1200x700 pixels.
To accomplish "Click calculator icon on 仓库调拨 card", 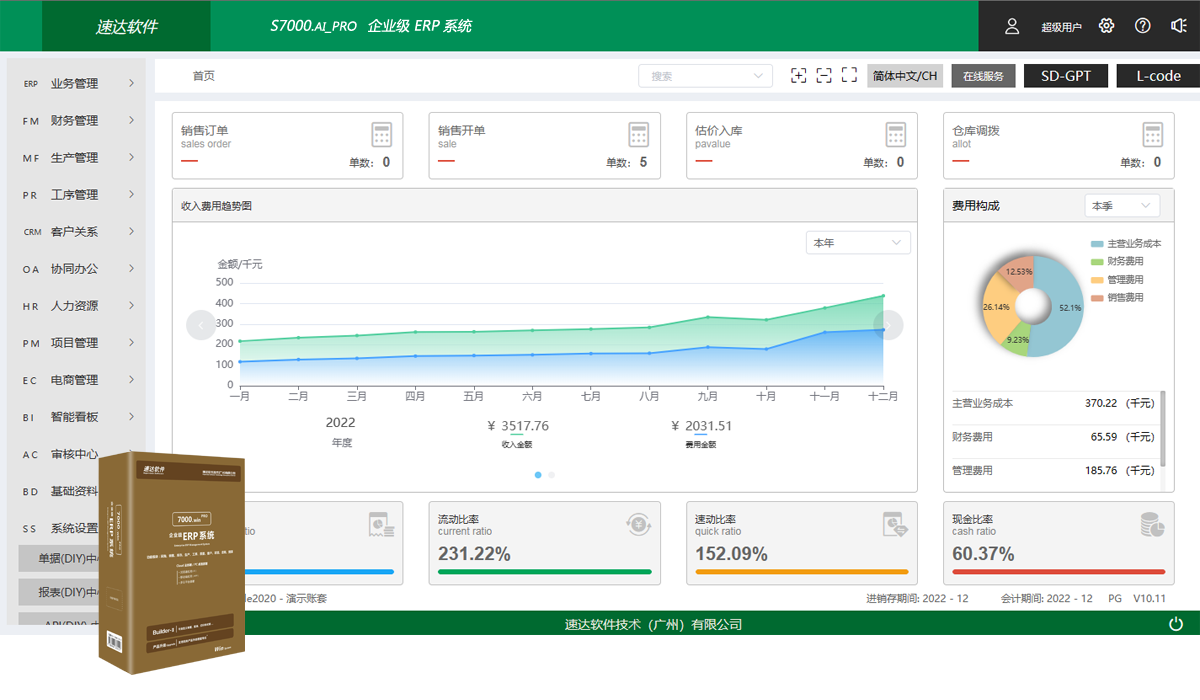I will (x=1153, y=135).
